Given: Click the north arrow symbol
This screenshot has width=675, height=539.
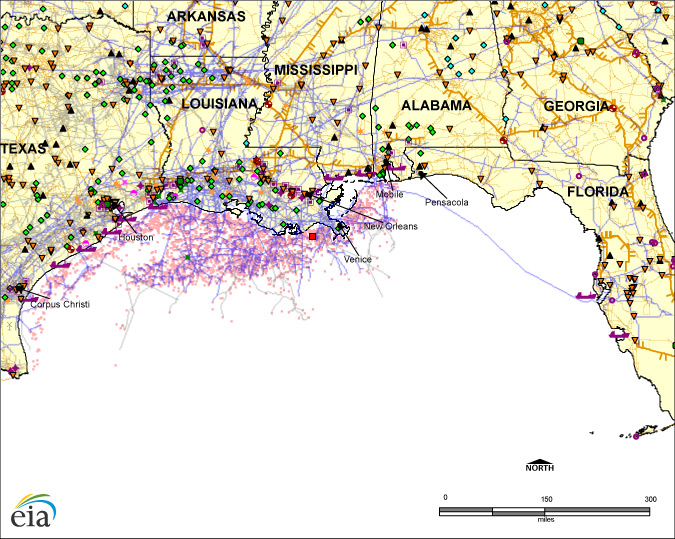Looking at the screenshot, I should click(x=539, y=461).
